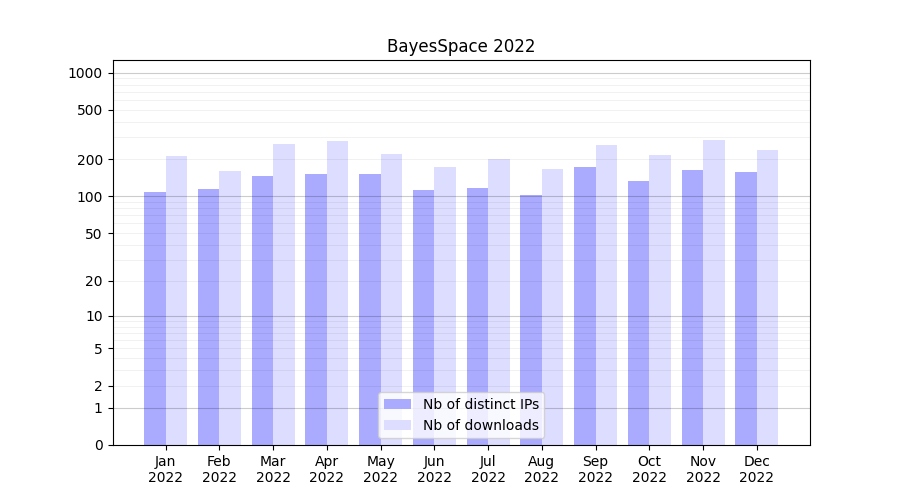Click the Jan 2022 distinct IPs bar

tap(155, 318)
